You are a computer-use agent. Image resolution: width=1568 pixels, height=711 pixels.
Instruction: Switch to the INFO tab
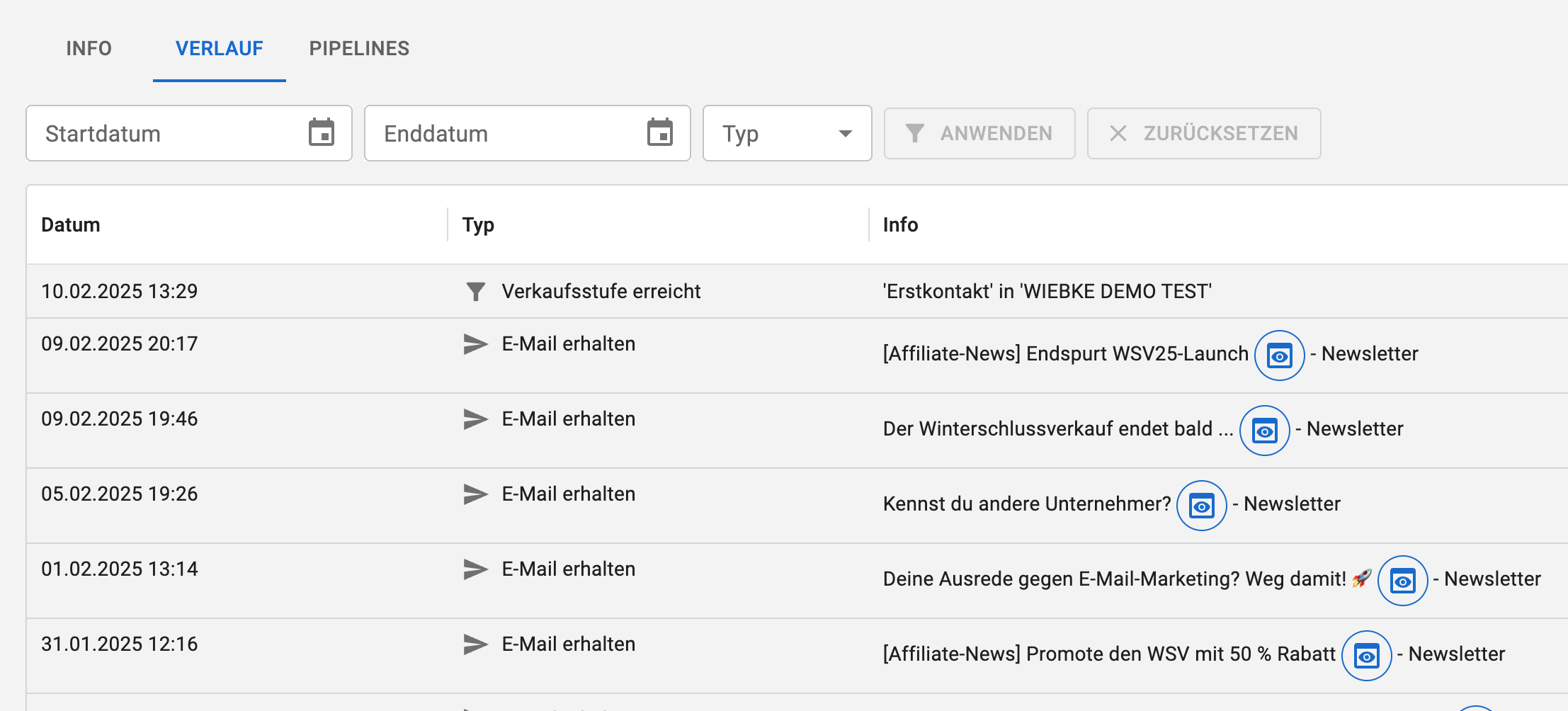(x=89, y=48)
